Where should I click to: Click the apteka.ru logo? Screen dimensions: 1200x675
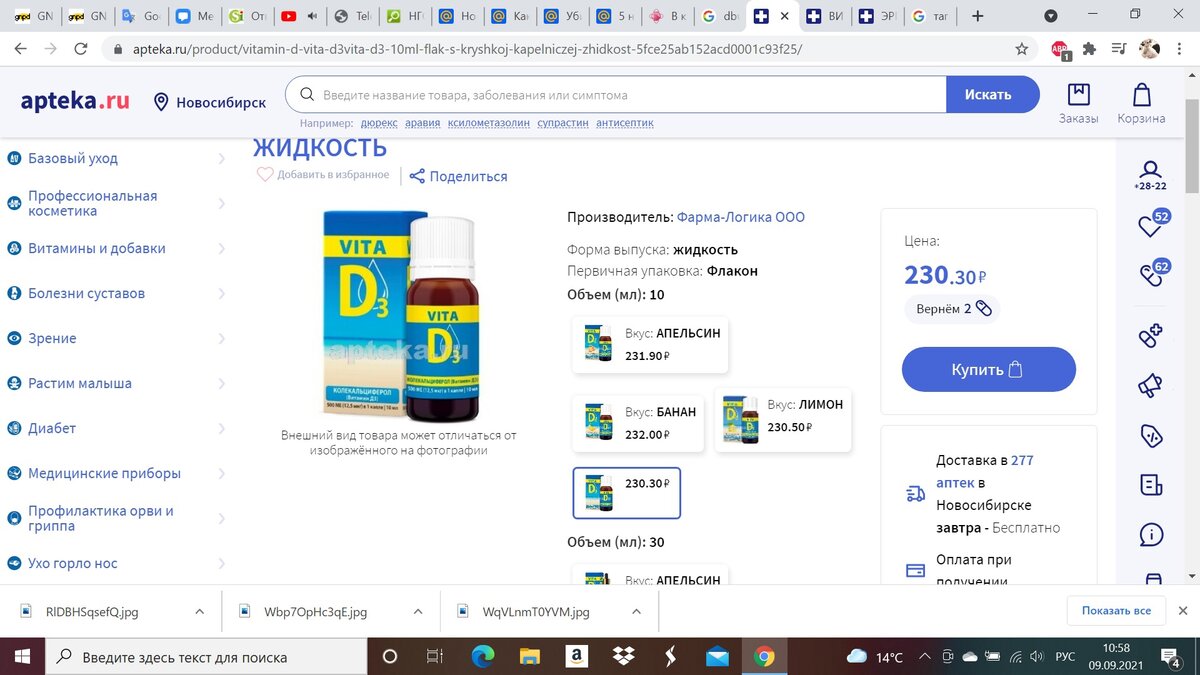(75, 100)
